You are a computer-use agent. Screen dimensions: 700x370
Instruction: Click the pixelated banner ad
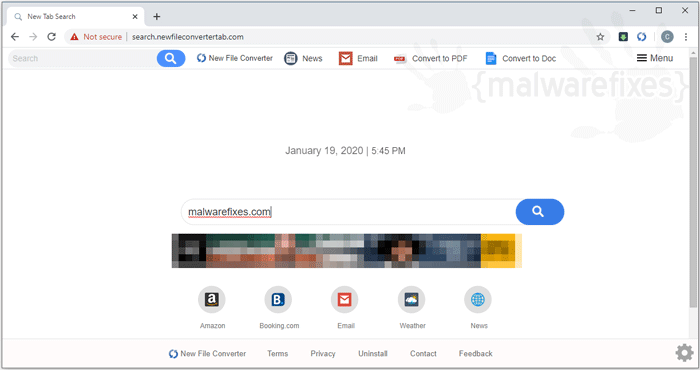347,251
